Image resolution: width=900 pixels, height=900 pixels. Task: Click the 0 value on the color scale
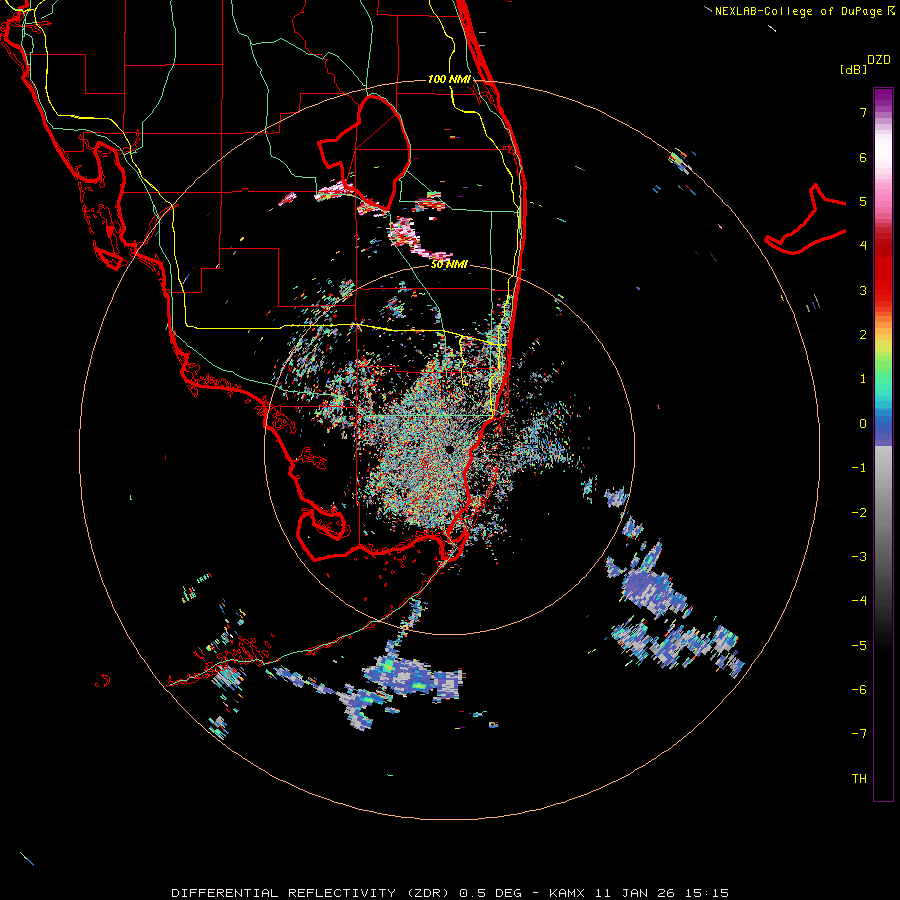point(863,424)
